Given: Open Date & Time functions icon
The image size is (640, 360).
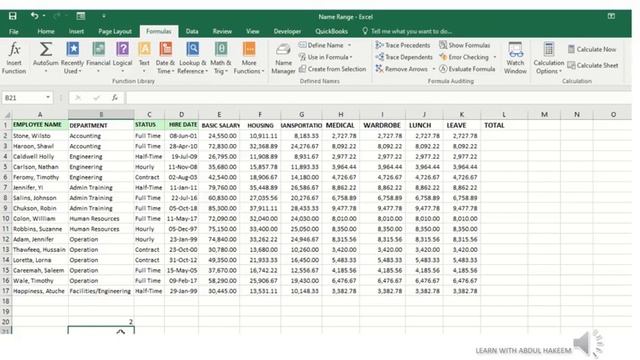Looking at the screenshot, I should (165, 49).
